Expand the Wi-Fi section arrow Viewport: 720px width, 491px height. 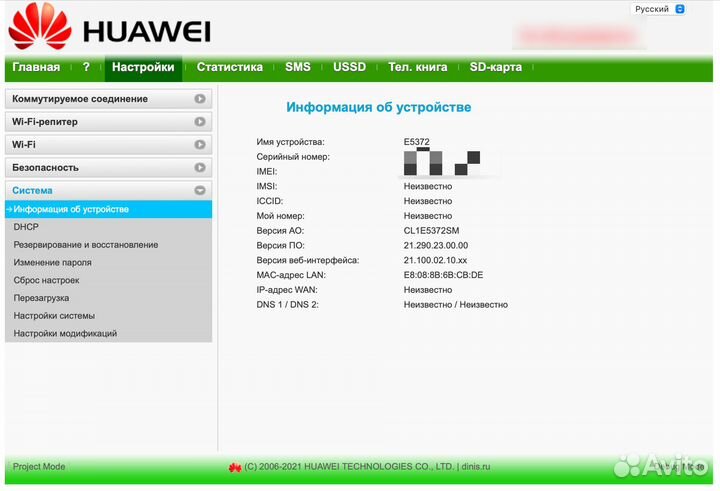tap(200, 145)
